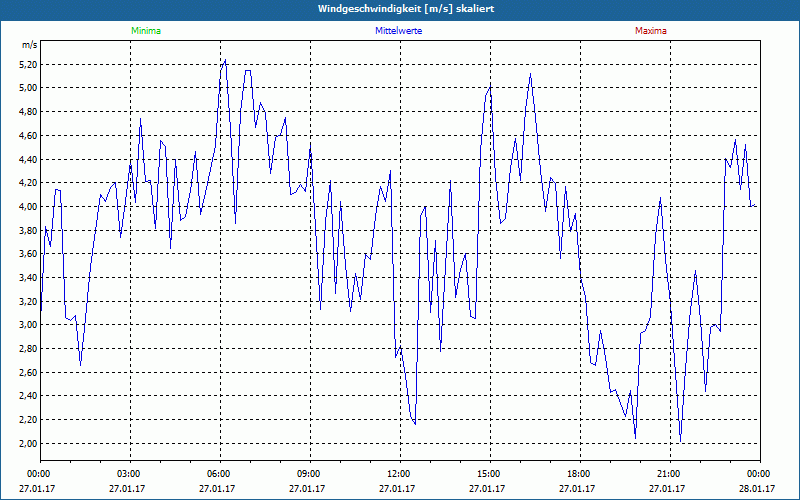
Task: Click the 4,00 y-axis value
Action: point(30,207)
